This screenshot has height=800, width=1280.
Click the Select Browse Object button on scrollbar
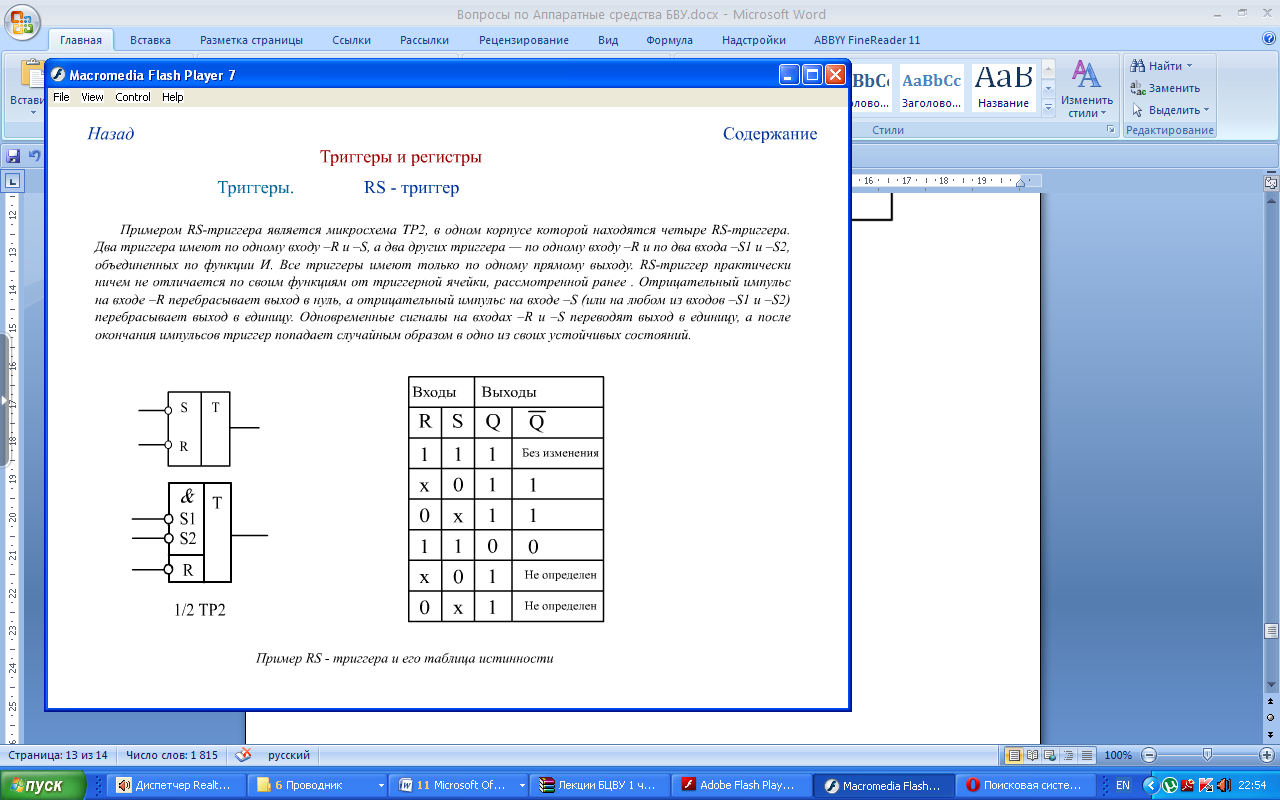[x=1271, y=718]
